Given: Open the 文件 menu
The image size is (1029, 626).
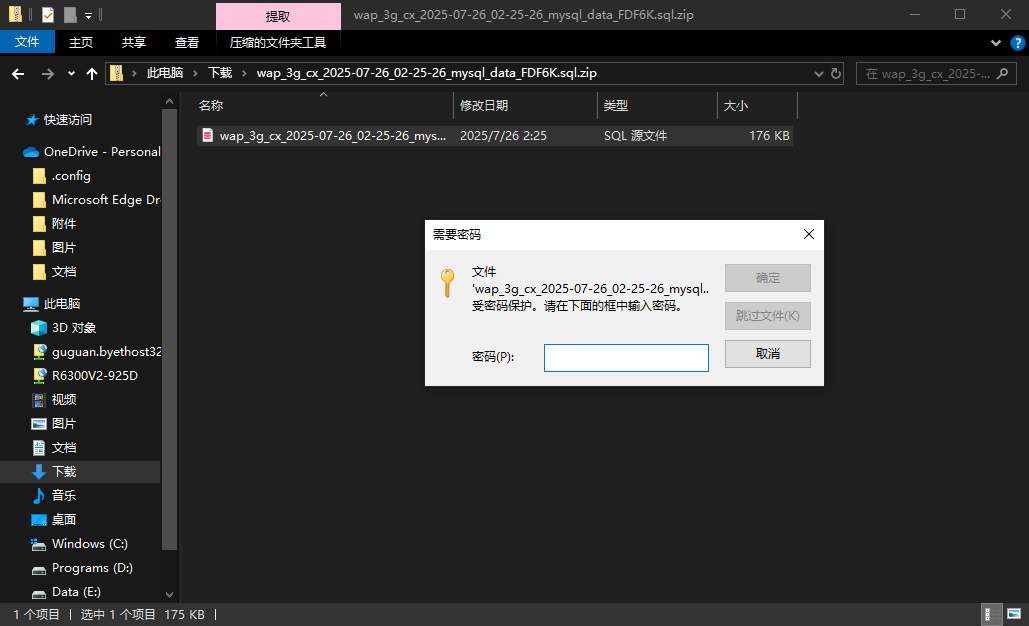Looking at the screenshot, I should click(x=27, y=43).
